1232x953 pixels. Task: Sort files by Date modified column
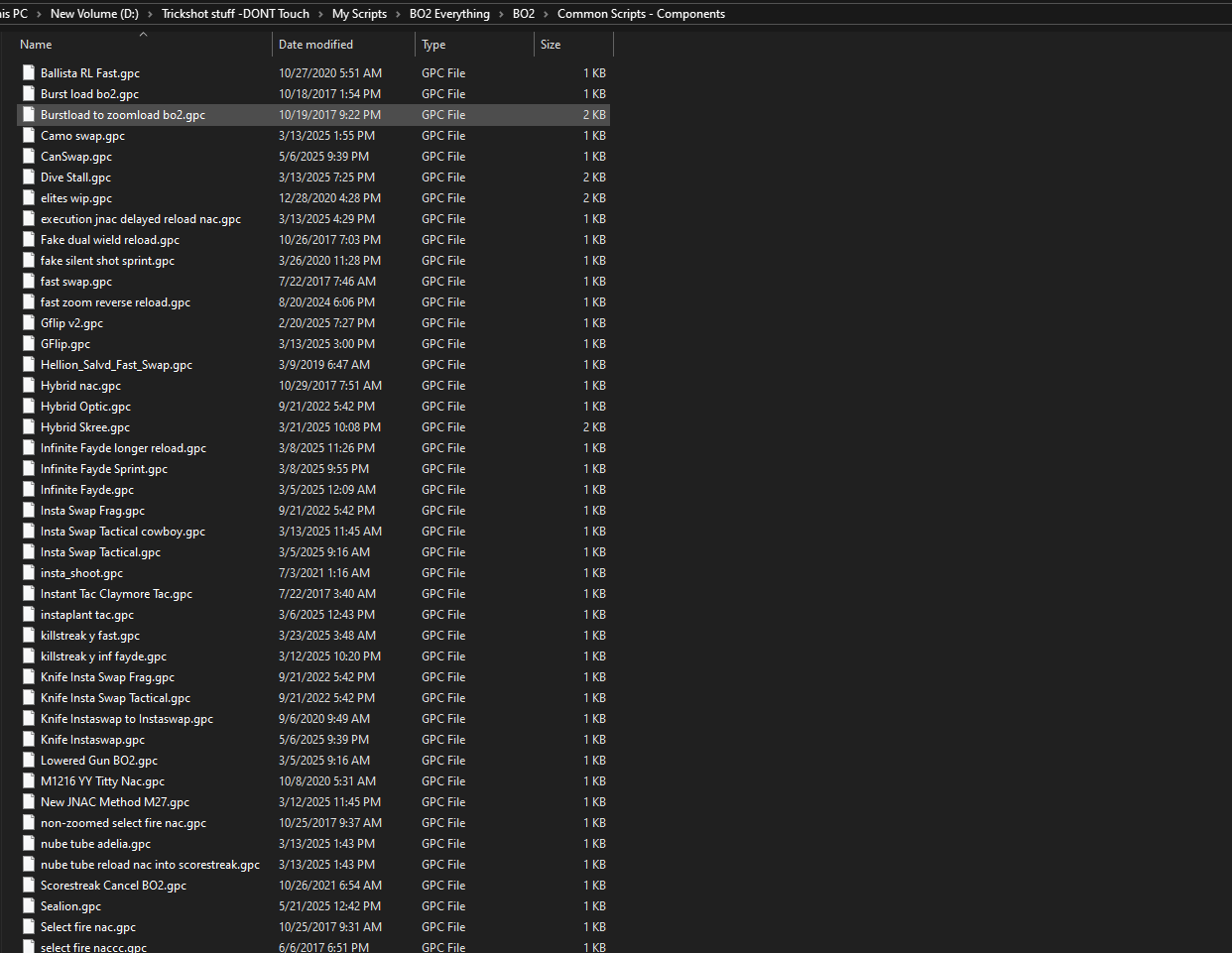coord(315,45)
